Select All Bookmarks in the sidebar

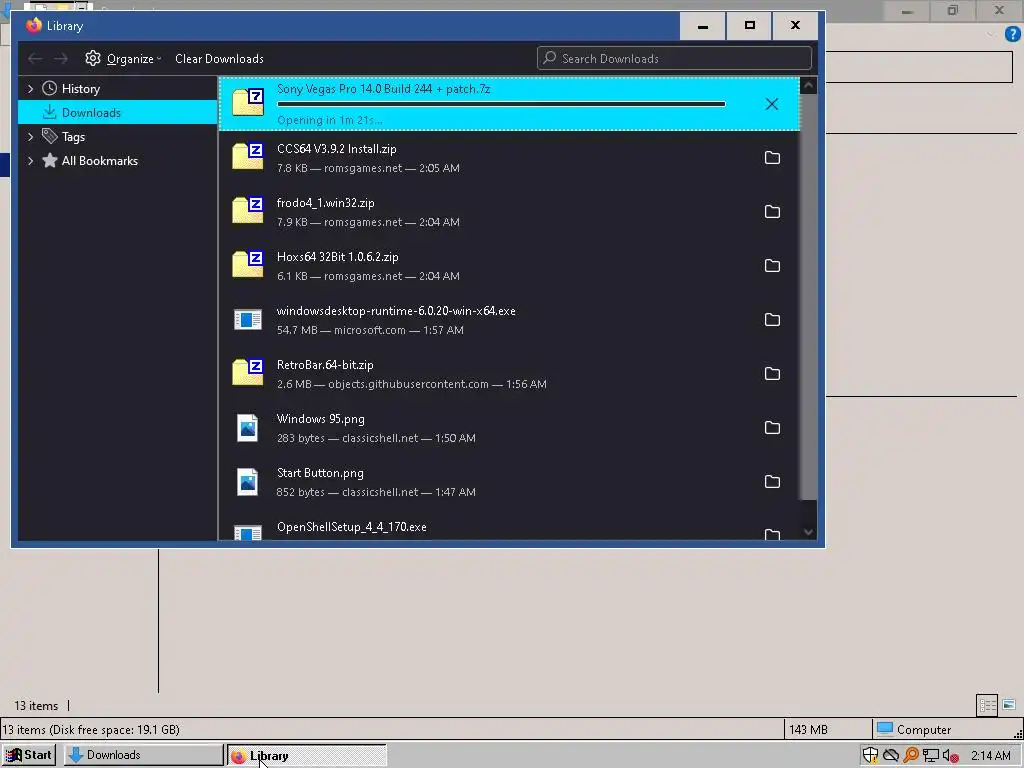[x=118, y=161]
